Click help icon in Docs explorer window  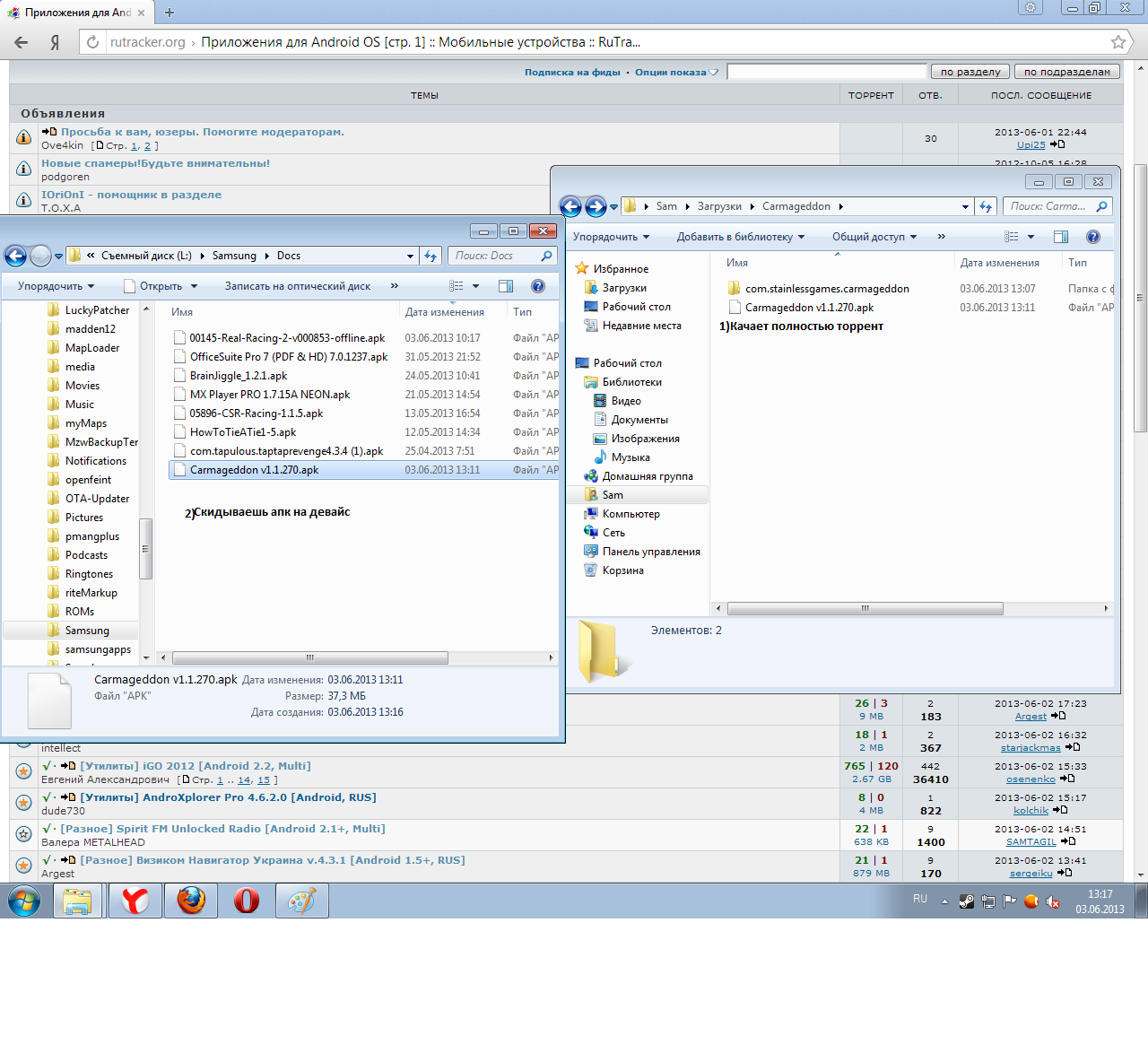click(x=538, y=286)
